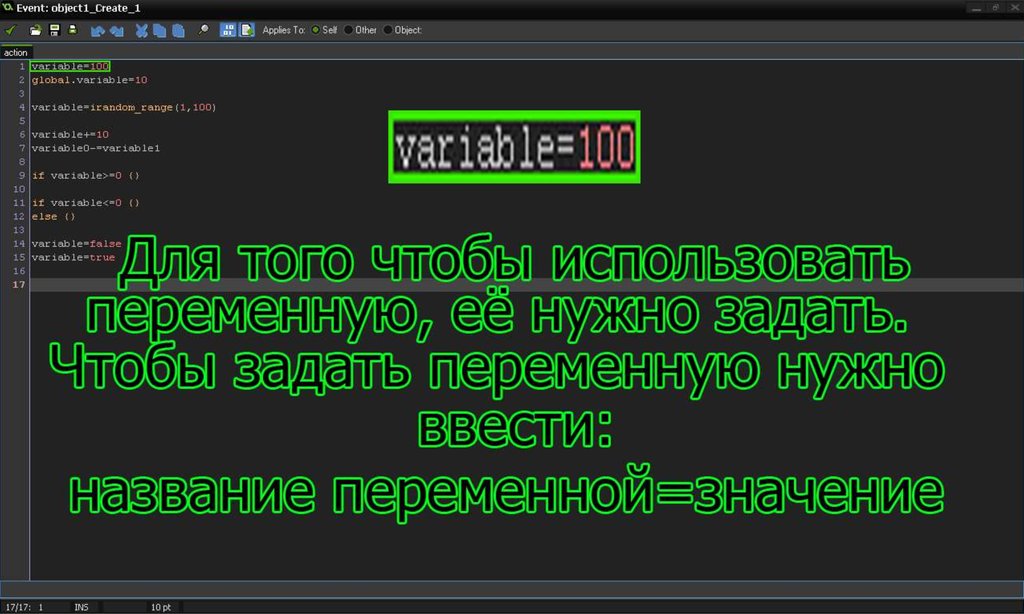Toggle the blue document toolbar button

point(246,30)
